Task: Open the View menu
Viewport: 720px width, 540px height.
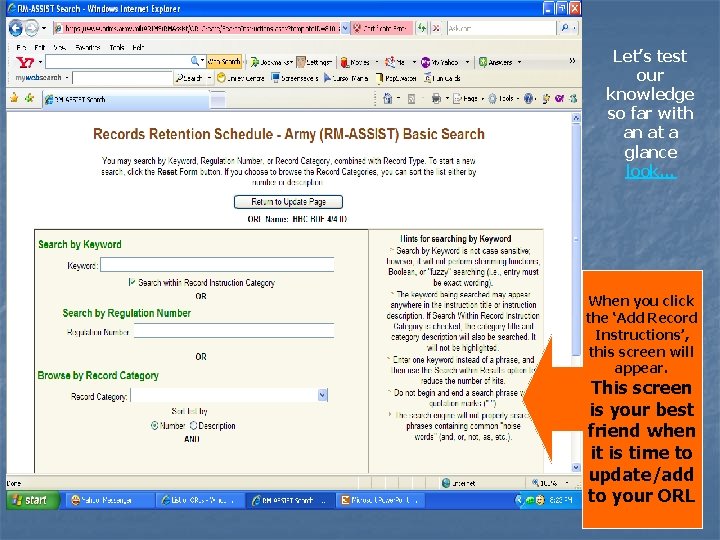Action: pos(59,47)
